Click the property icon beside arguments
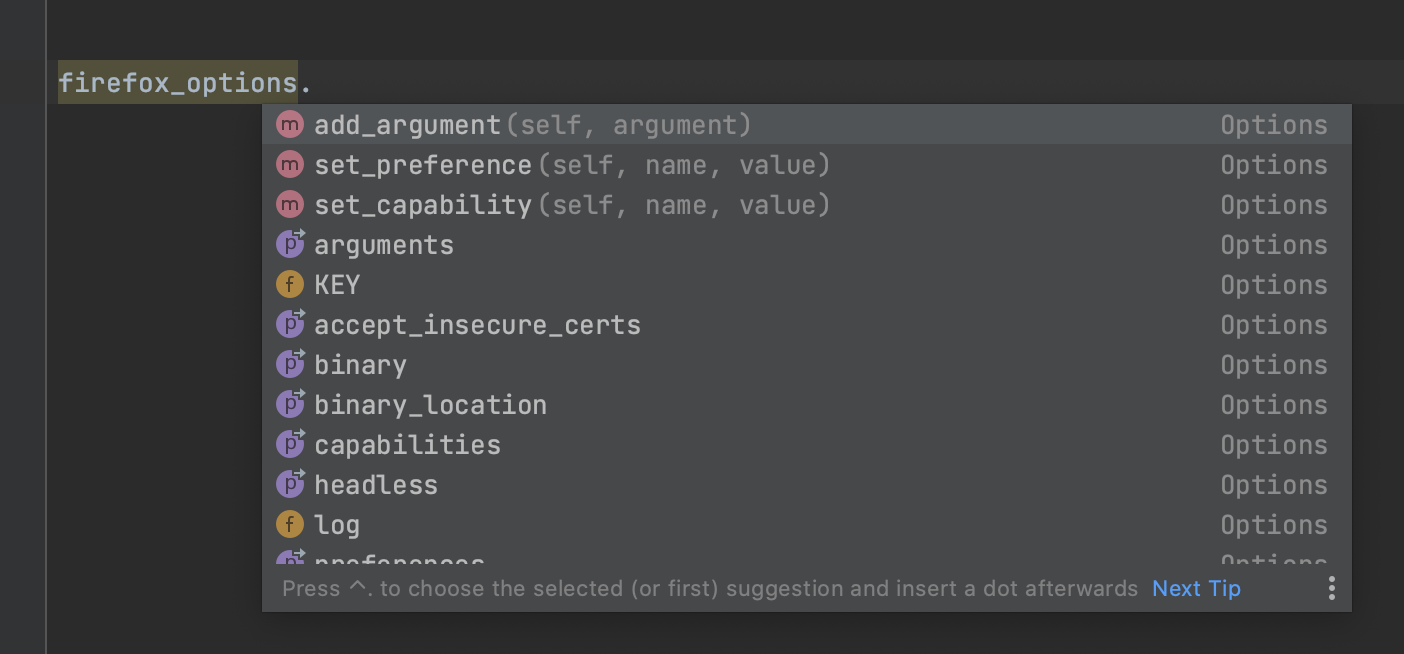 [289, 245]
